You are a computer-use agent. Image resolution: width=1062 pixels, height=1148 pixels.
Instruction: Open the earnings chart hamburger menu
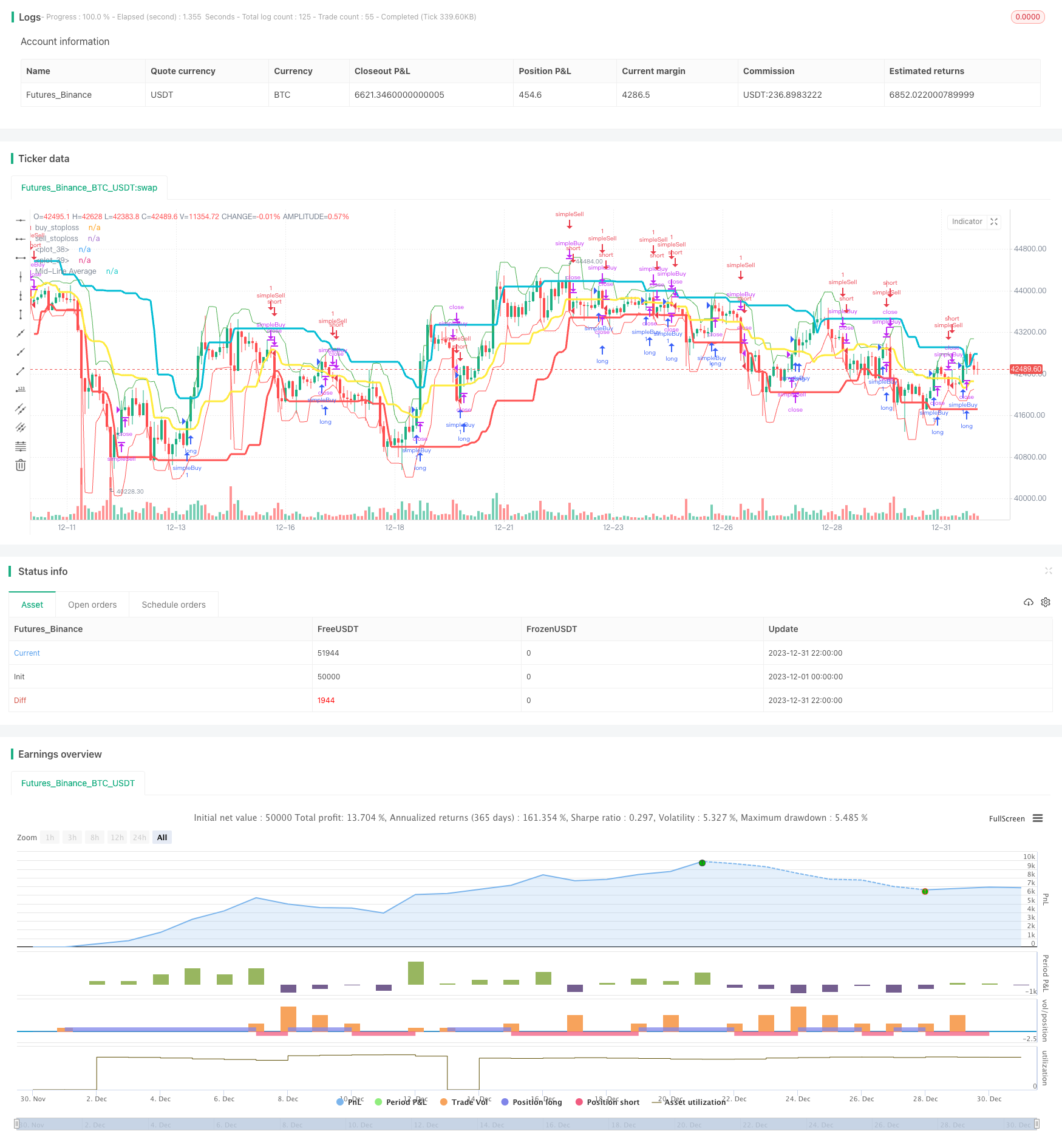(1038, 818)
